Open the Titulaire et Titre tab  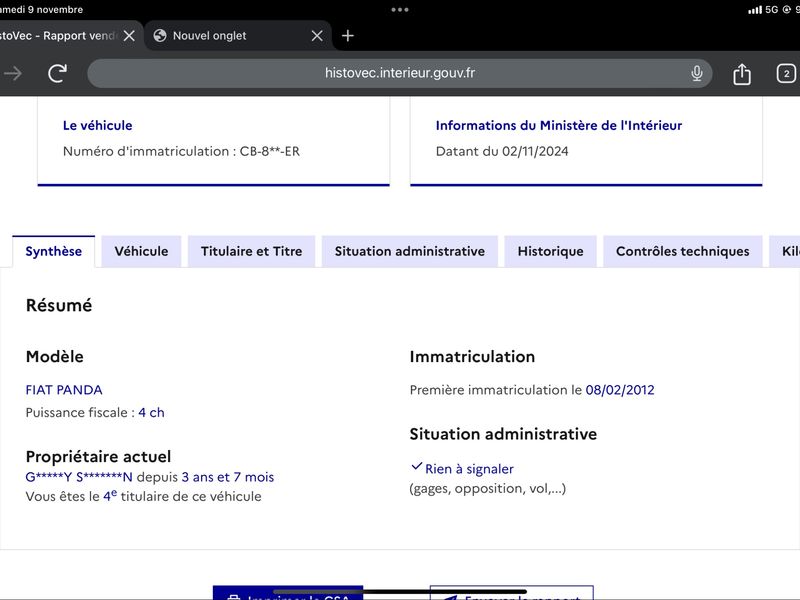coord(252,252)
